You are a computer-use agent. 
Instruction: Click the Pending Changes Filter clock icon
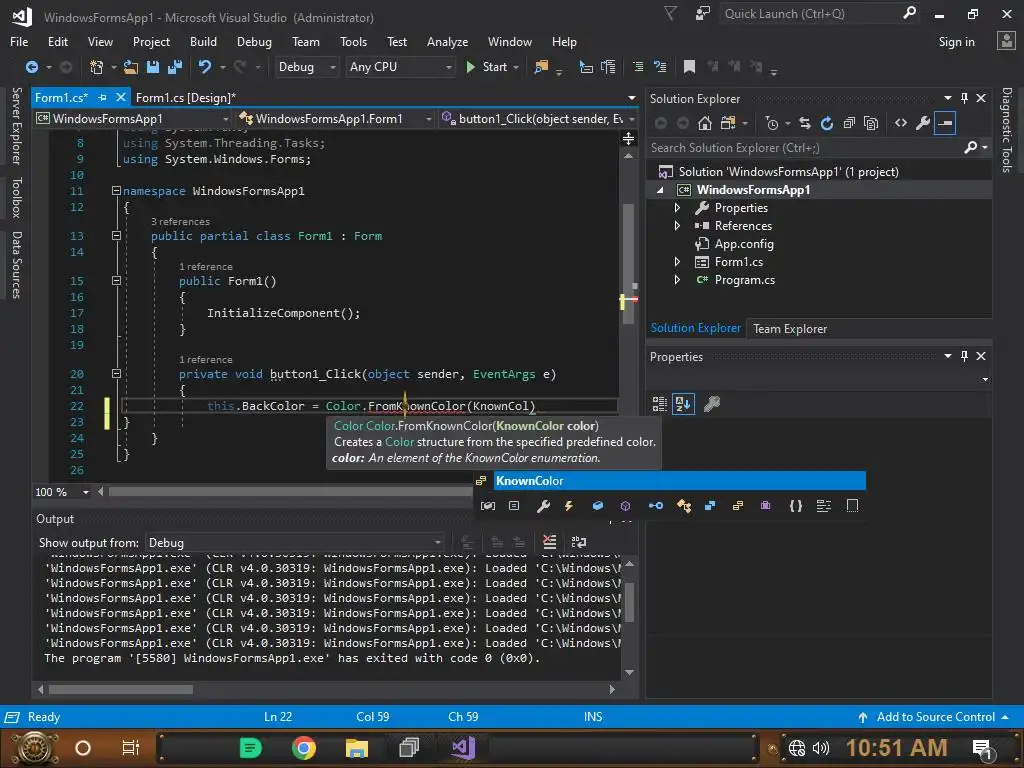pos(772,123)
